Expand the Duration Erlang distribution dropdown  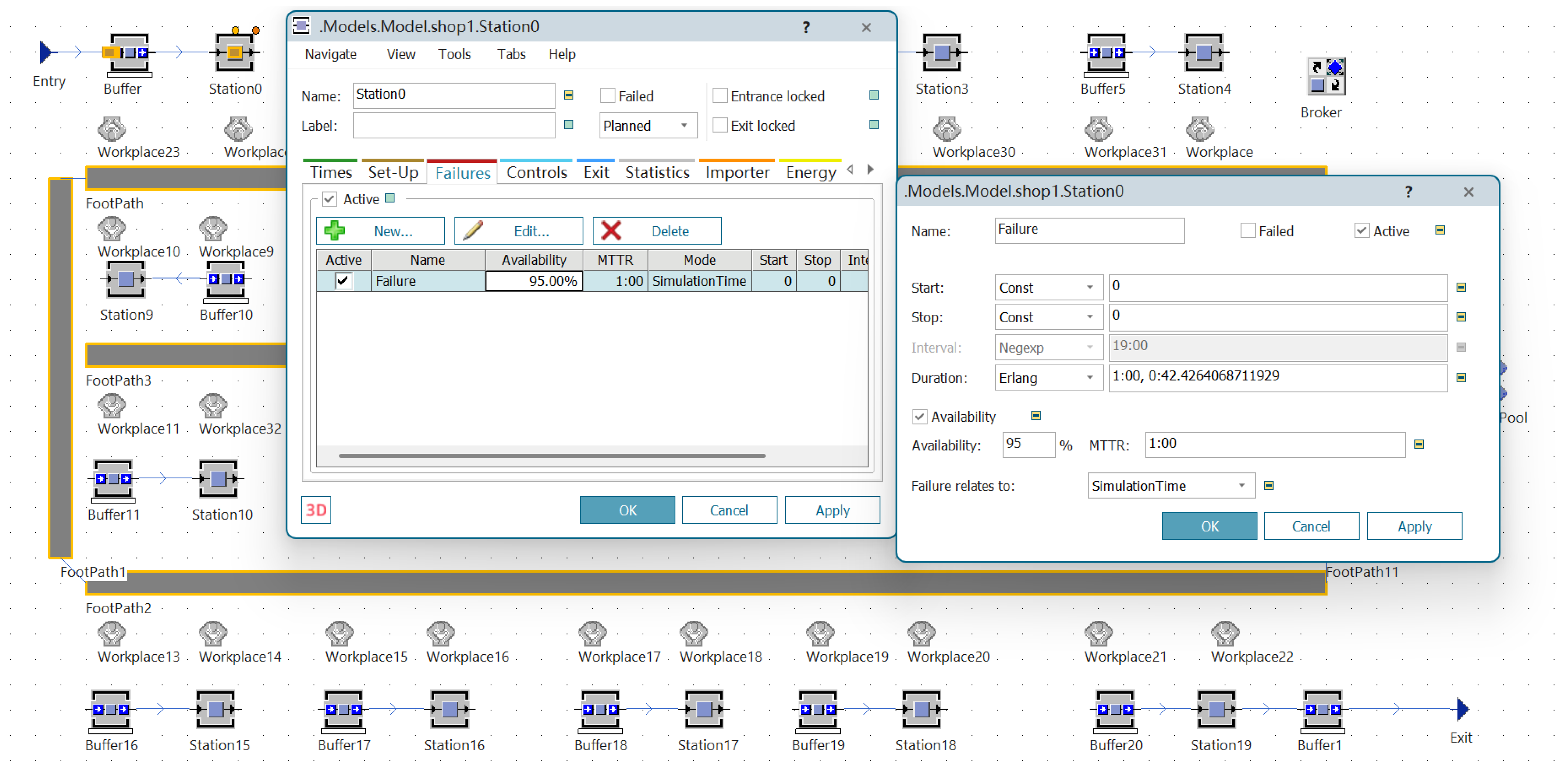click(1048, 378)
